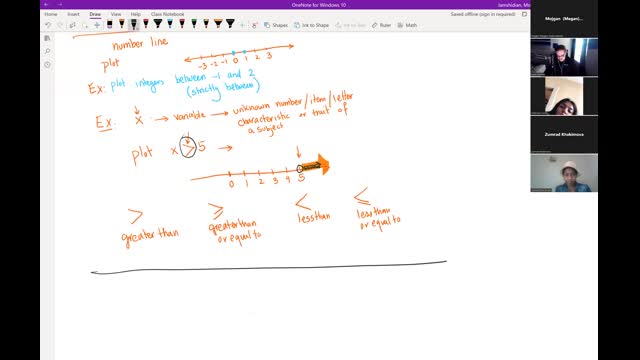Click the Draw tab
Image resolution: width=640 pixels, height=360 pixels.
coord(95,14)
